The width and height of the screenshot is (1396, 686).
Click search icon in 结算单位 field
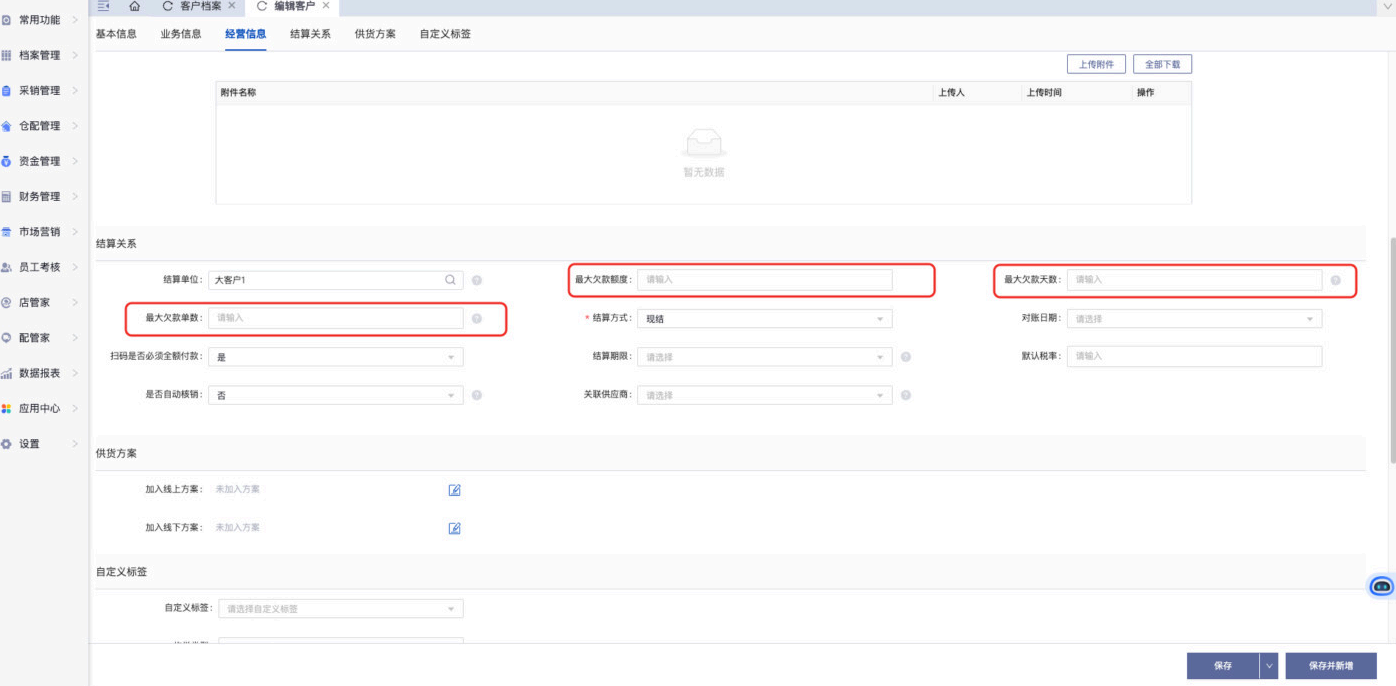(x=451, y=280)
